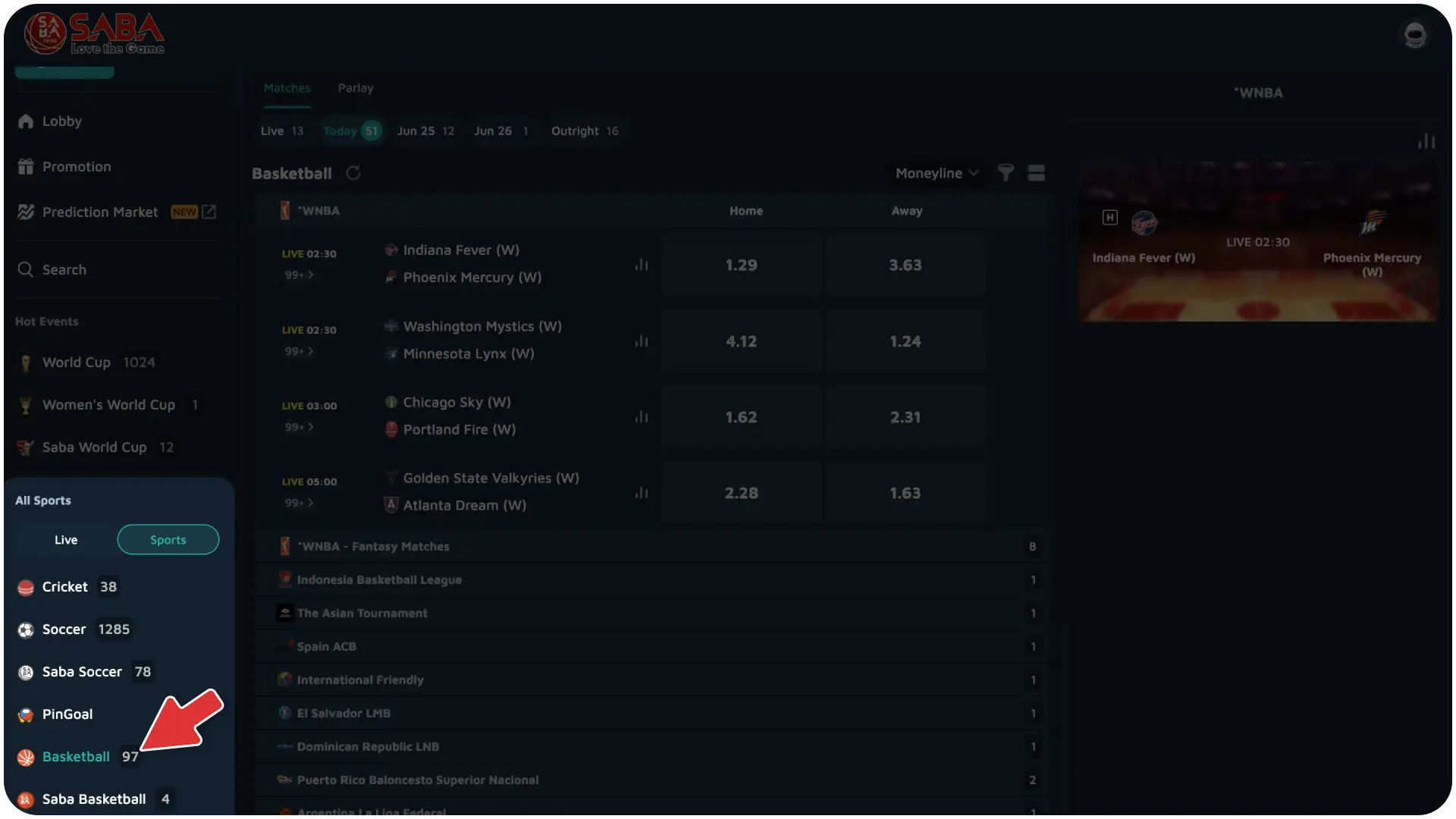Viewport: 1456px width, 819px height.
Task: Expand more markets for Indiana Fever match
Action: click(299, 275)
